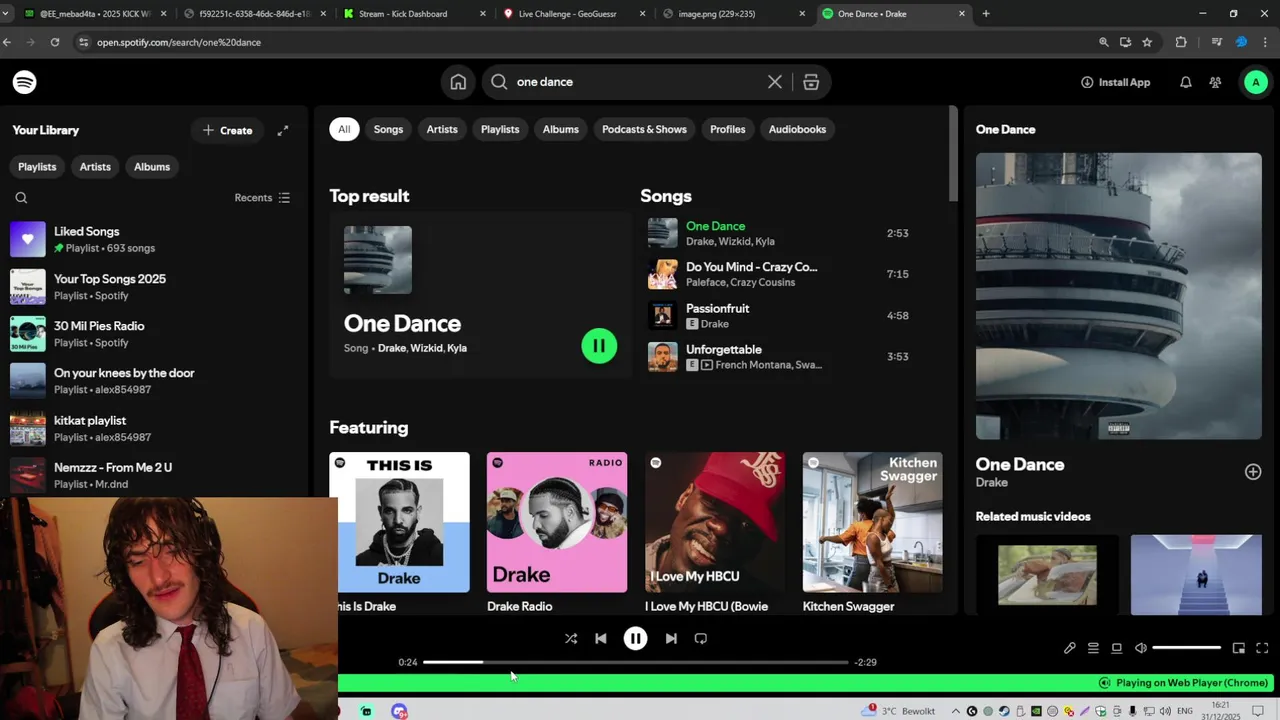Open the green profile avatar 'A'
The height and width of the screenshot is (720, 1280).
click(x=1255, y=82)
